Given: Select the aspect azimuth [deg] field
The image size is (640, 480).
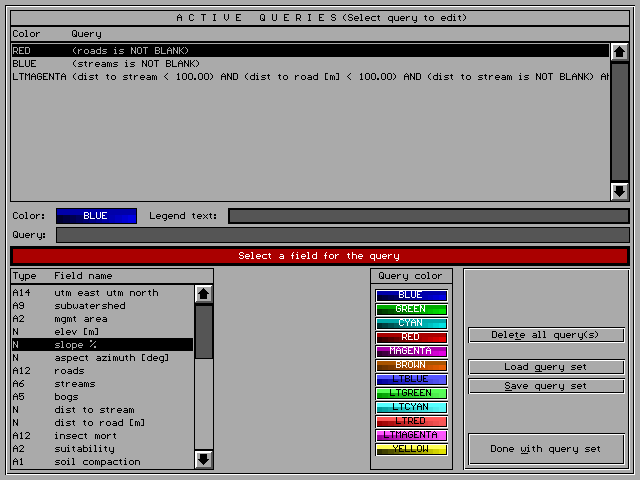Looking at the screenshot, I should pyautogui.click(x=102, y=358).
